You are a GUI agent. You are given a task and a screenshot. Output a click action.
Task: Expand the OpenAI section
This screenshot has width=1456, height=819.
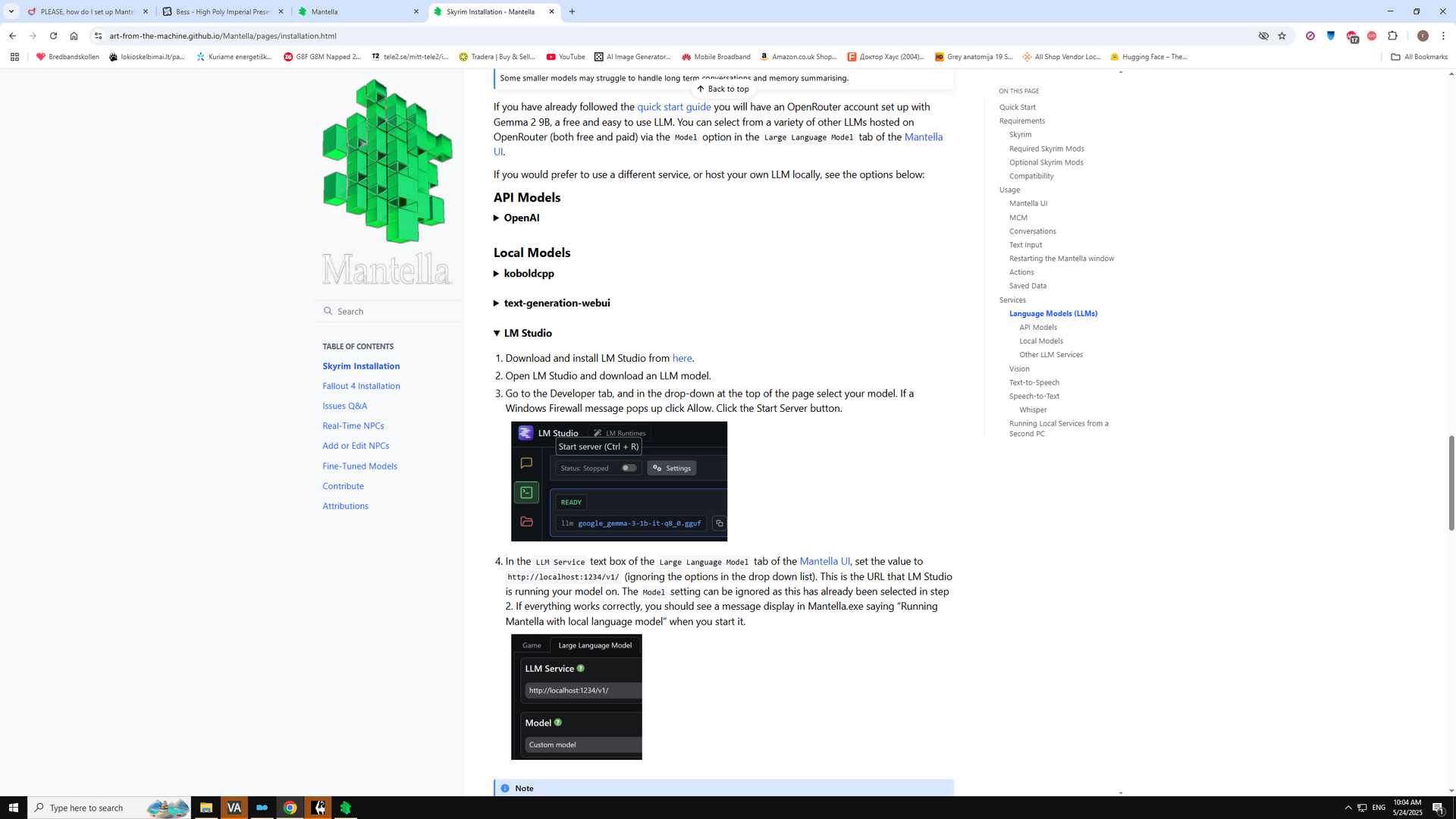pyautogui.click(x=516, y=218)
